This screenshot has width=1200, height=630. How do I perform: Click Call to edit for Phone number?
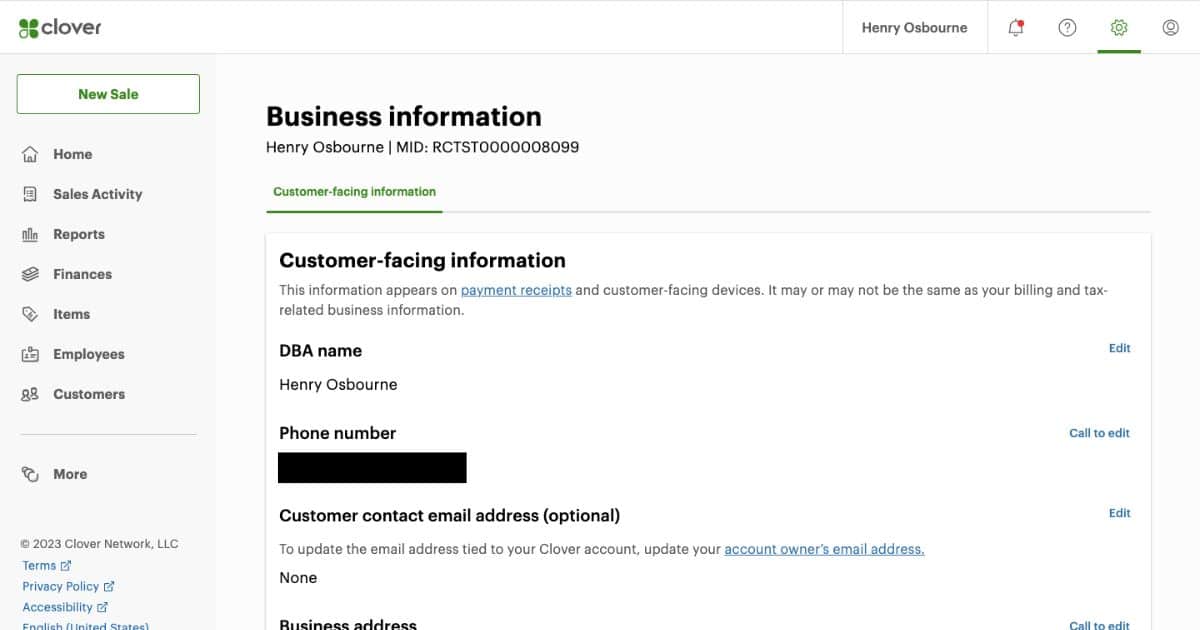click(x=1099, y=433)
